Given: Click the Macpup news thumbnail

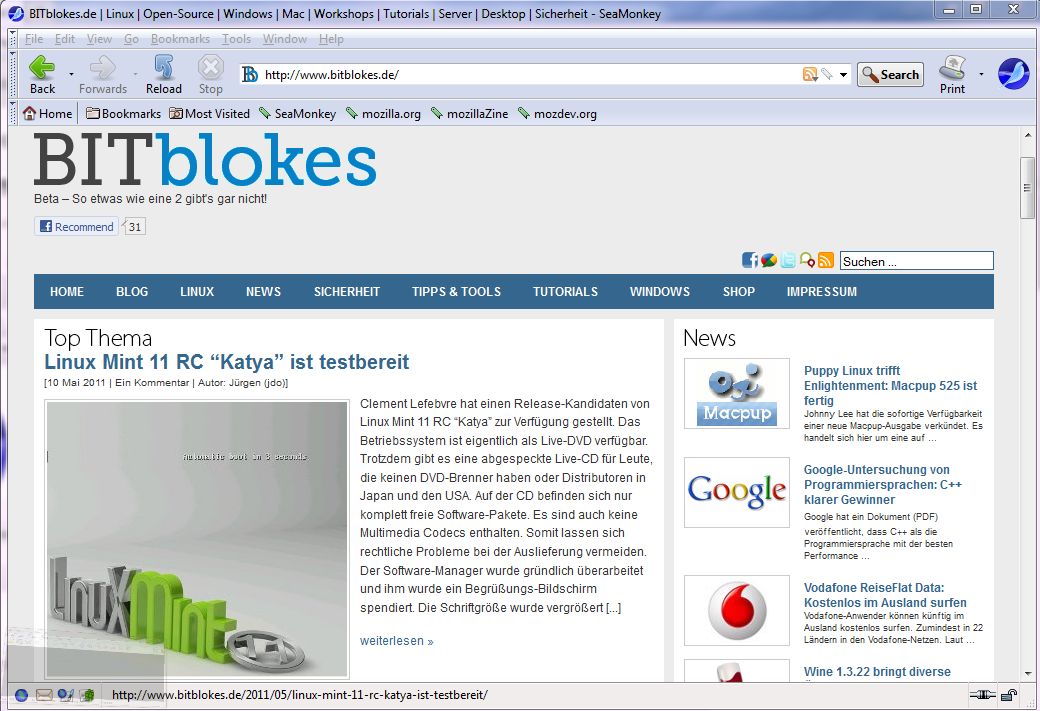Looking at the screenshot, I should pos(737,394).
